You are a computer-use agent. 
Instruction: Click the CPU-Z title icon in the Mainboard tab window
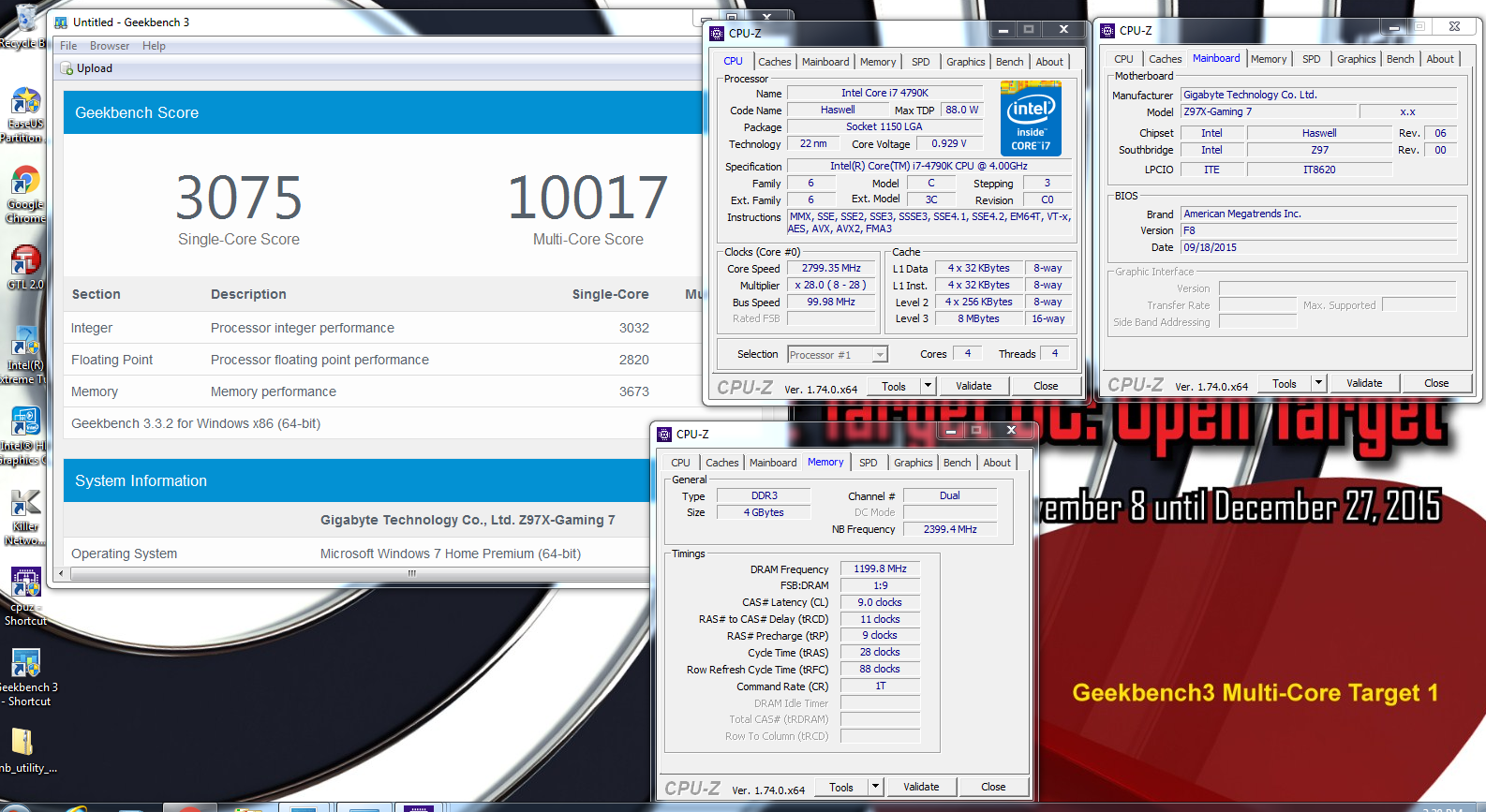point(1107,30)
